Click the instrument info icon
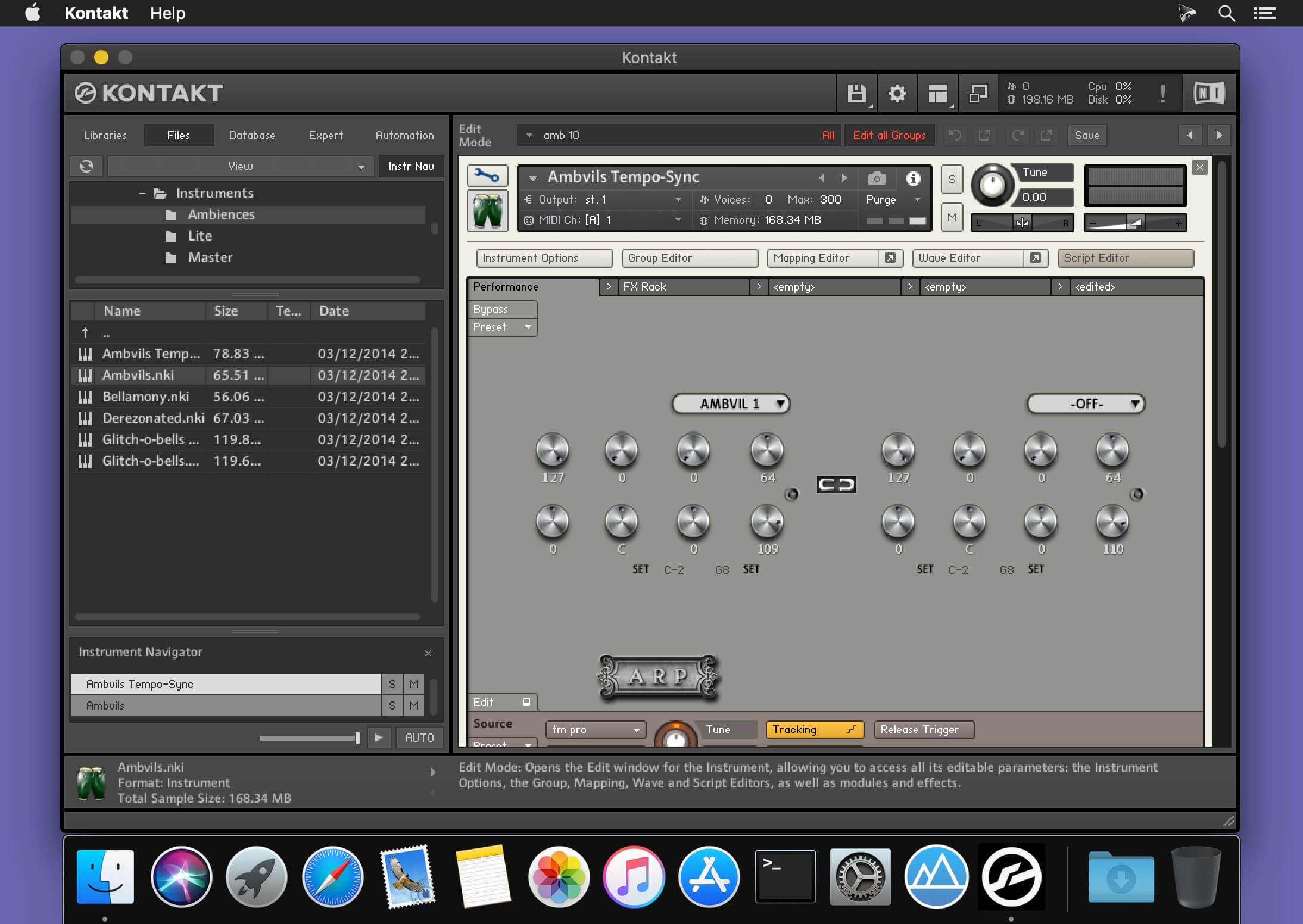 913,178
